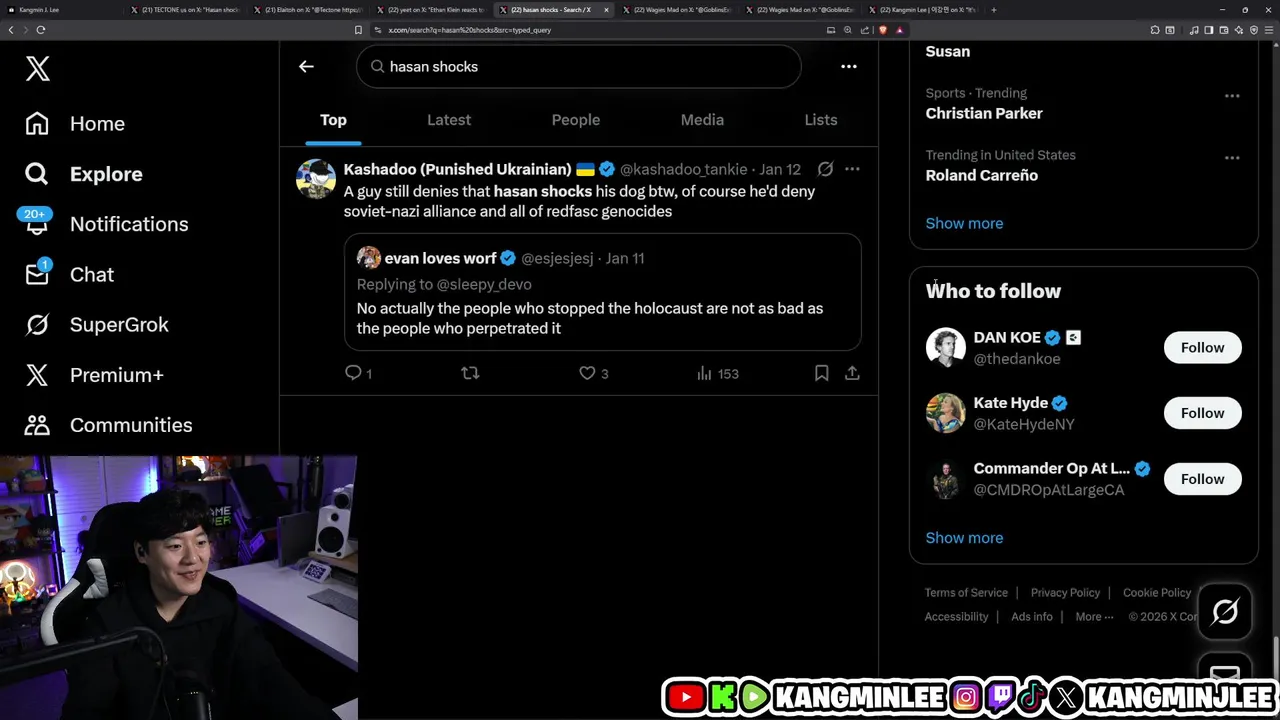Open search options three-dot menu

(849, 66)
